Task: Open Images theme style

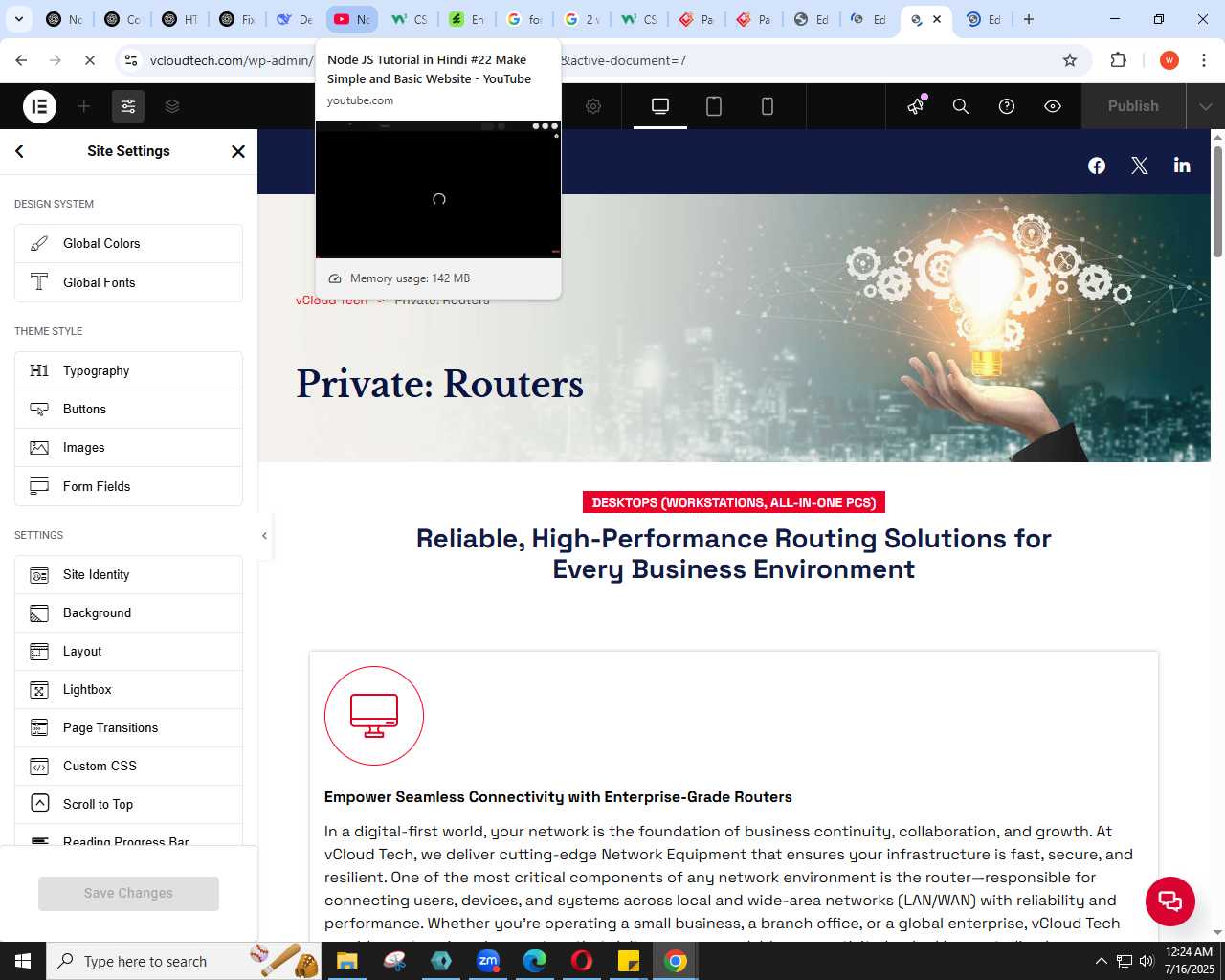Action: (128, 448)
